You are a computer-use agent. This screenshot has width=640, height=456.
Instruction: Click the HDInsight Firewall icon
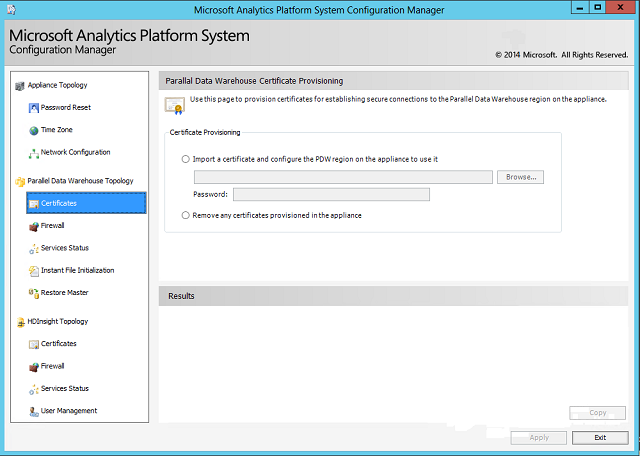click(34, 367)
